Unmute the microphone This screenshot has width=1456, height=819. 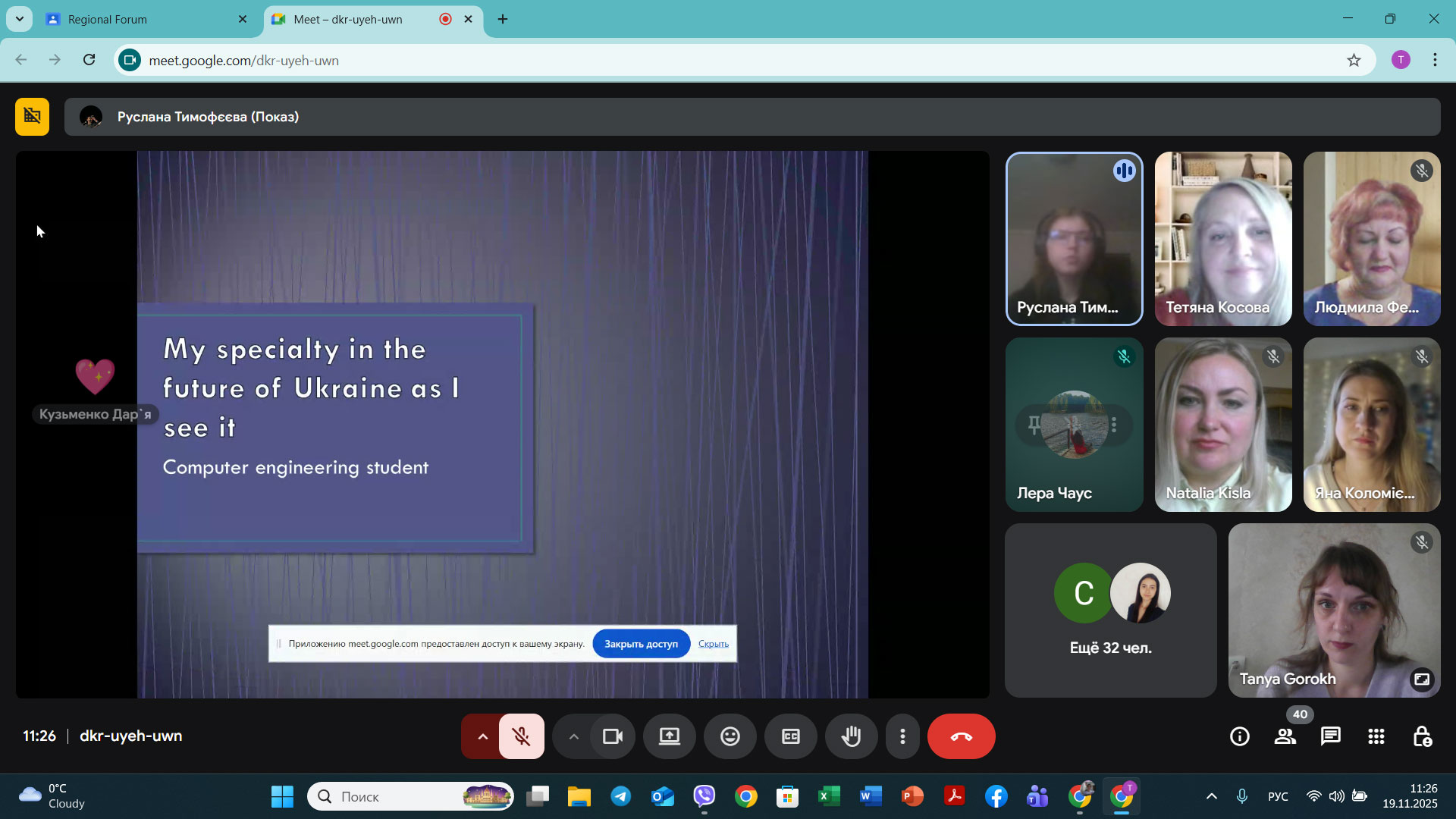[521, 736]
